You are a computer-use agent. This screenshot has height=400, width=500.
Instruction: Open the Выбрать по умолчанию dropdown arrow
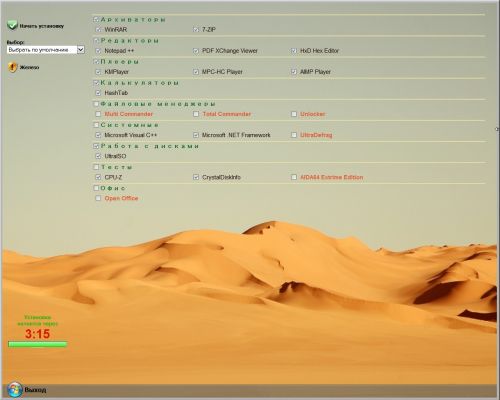(x=81, y=50)
